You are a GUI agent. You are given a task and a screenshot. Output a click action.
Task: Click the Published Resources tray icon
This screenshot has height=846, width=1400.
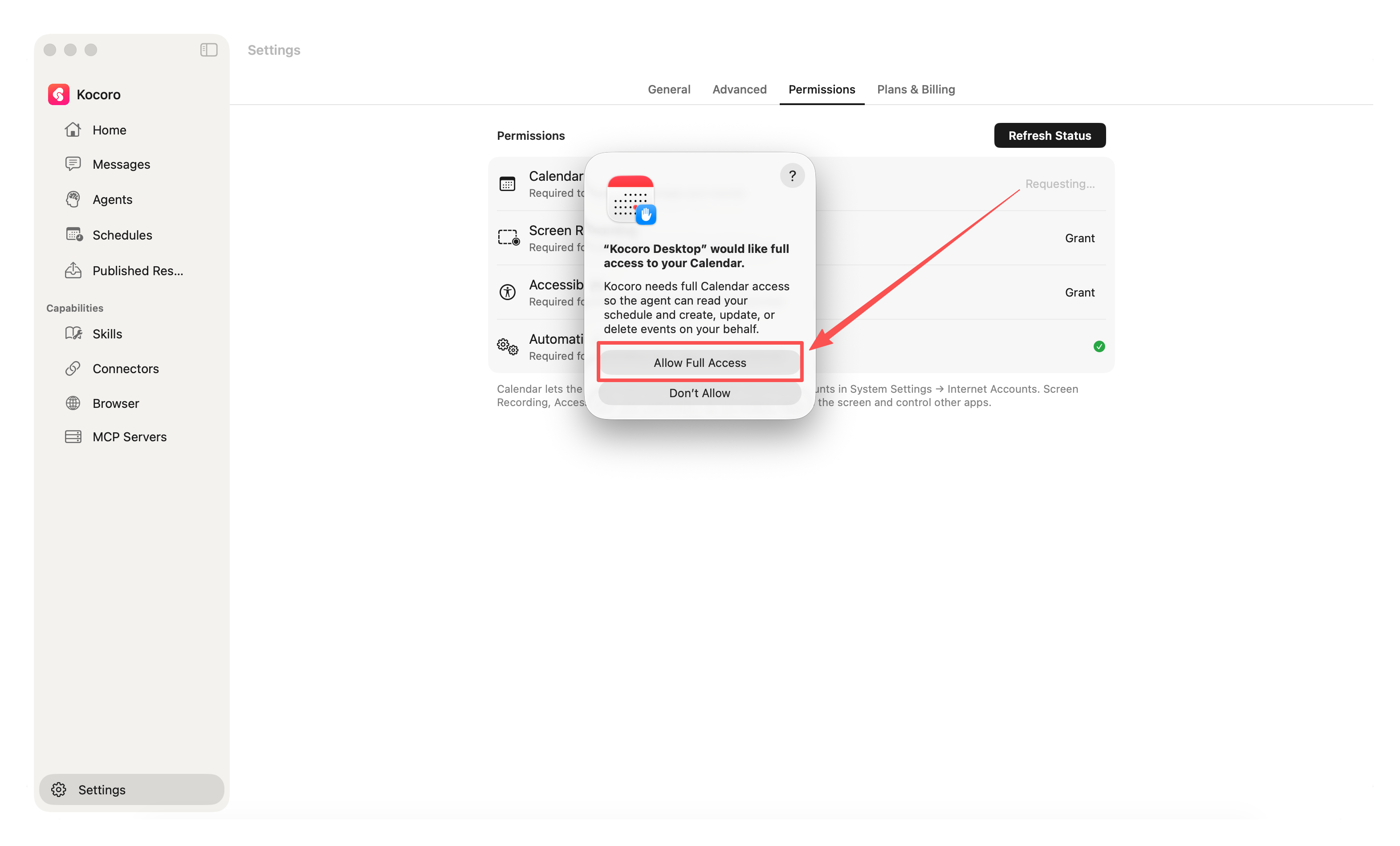73,270
